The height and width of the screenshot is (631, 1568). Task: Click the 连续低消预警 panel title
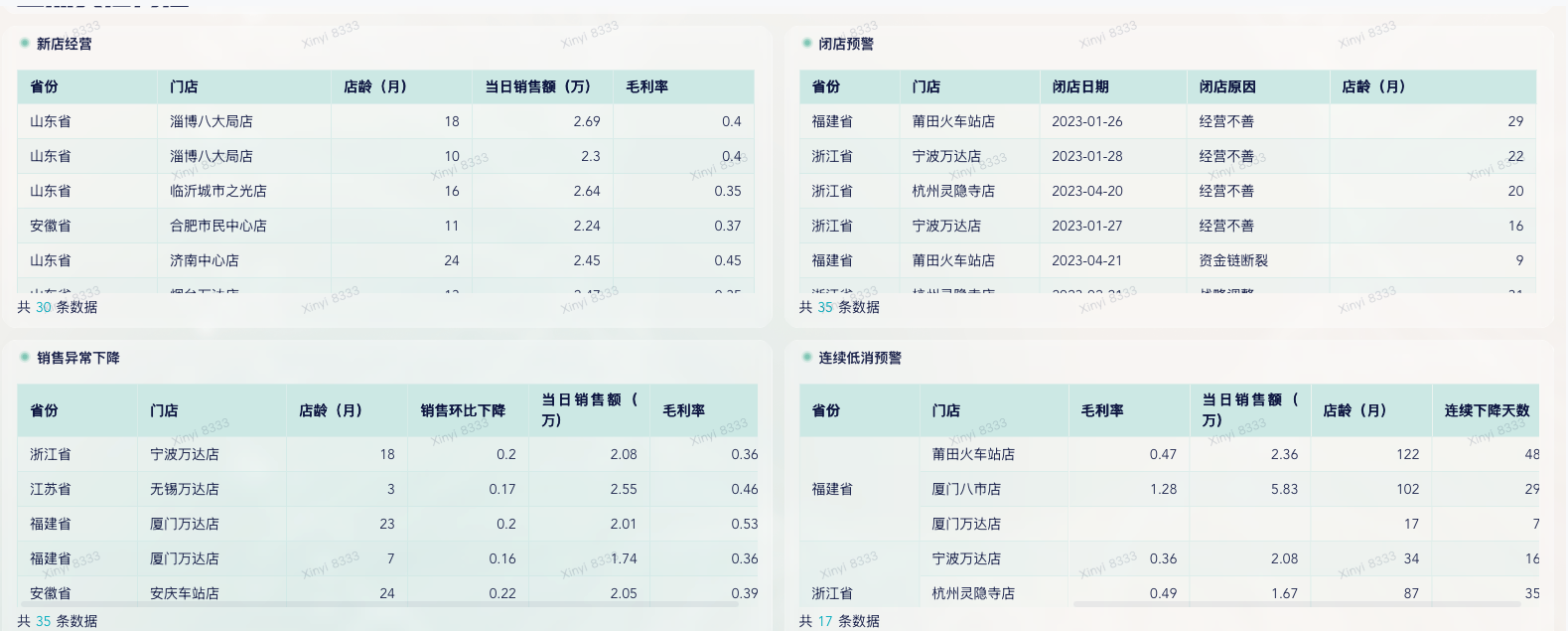(x=860, y=358)
